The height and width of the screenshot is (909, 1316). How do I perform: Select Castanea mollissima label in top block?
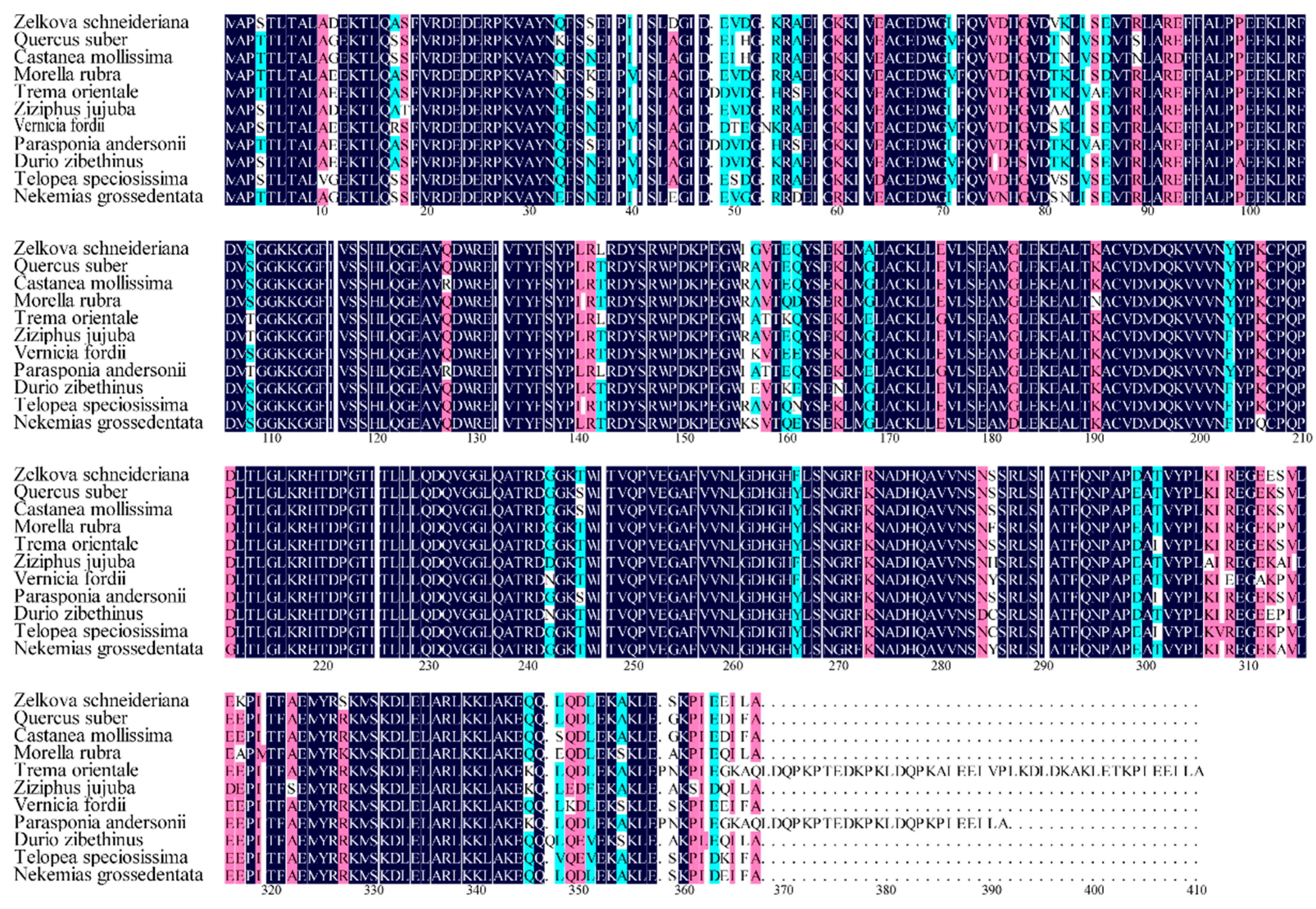click(93, 57)
